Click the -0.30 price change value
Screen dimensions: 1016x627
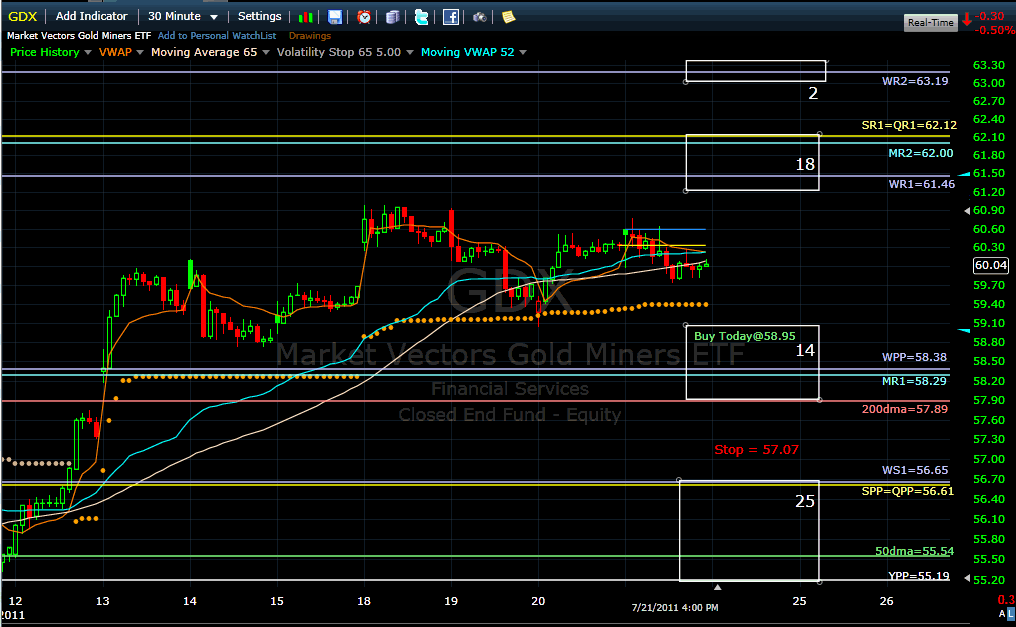(991, 16)
